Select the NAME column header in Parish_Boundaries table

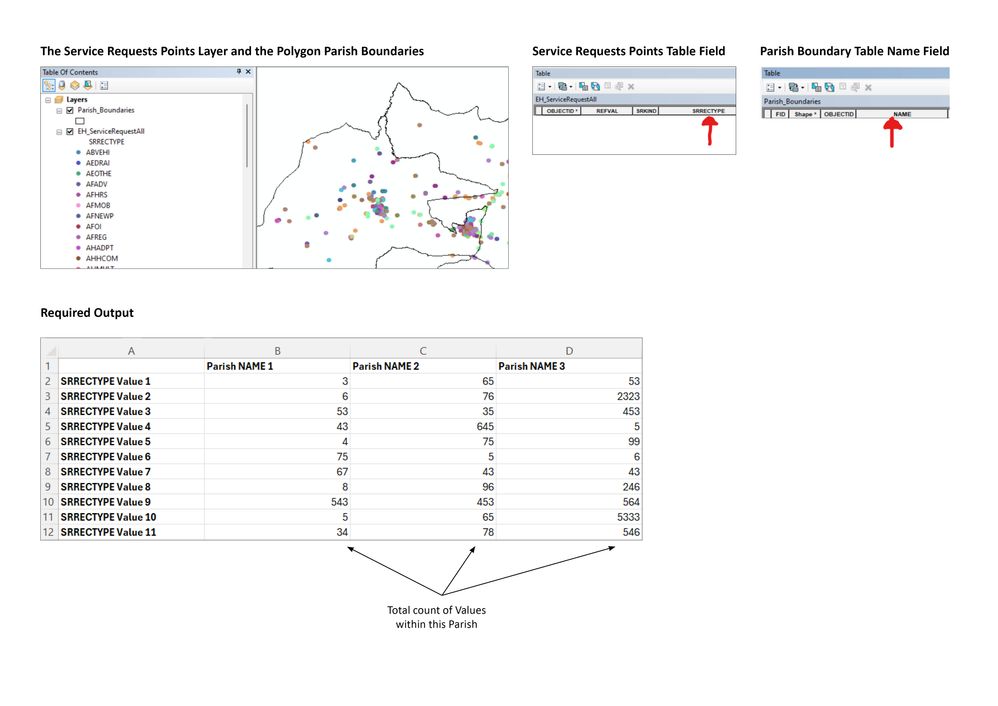click(x=902, y=114)
